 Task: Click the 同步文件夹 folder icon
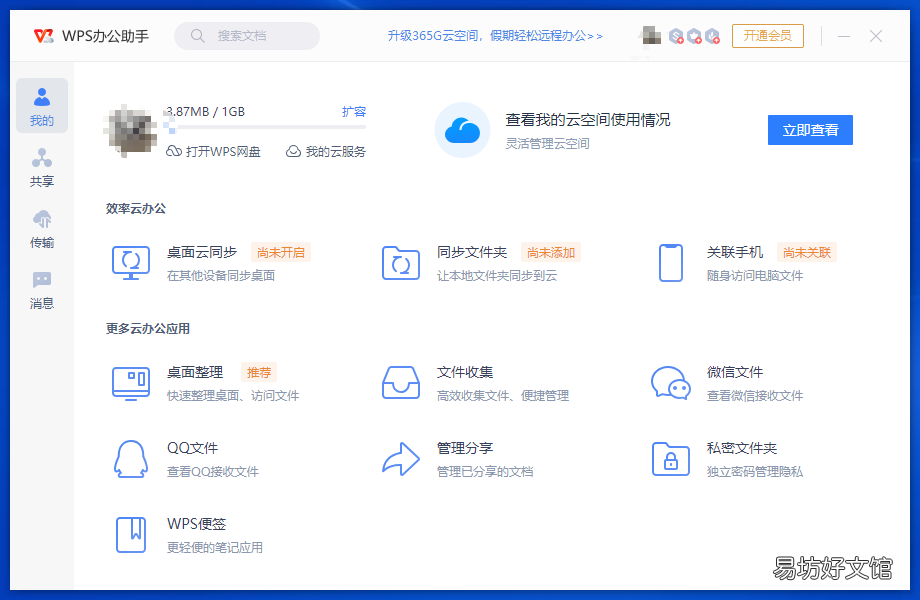coord(401,263)
